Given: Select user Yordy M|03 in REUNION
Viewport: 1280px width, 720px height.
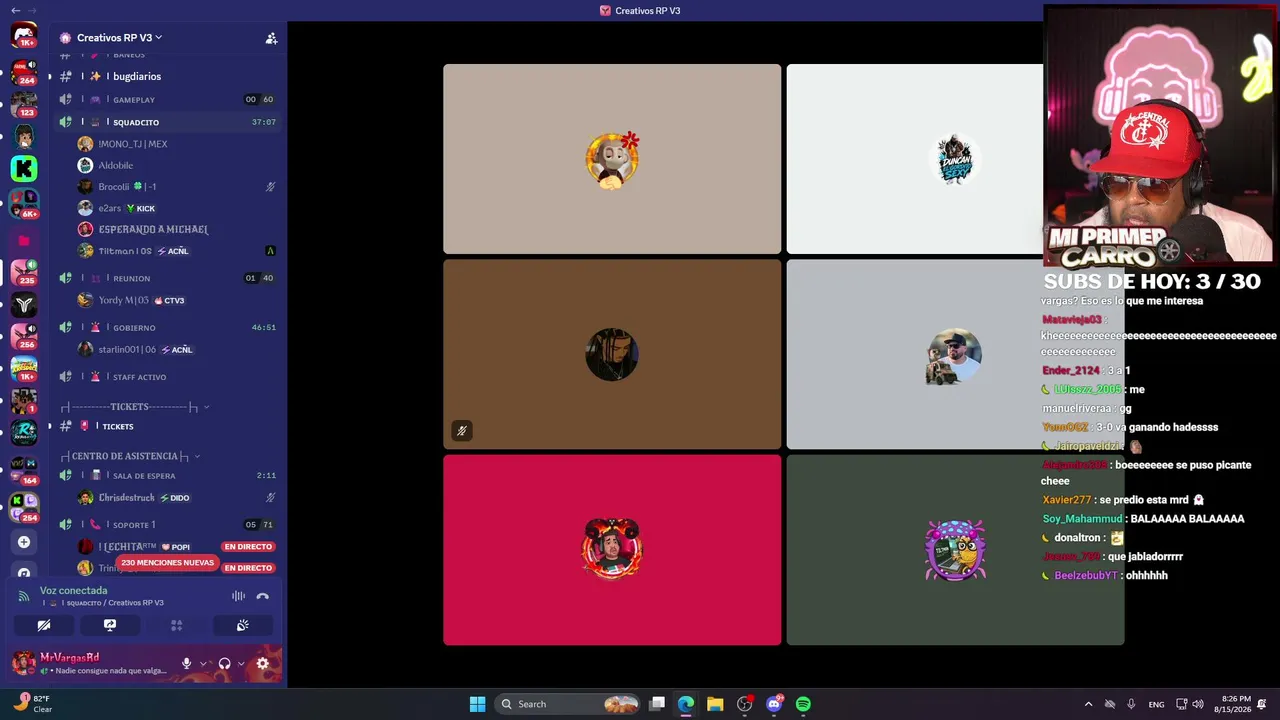Looking at the screenshot, I should pyautogui.click(x=176, y=300).
